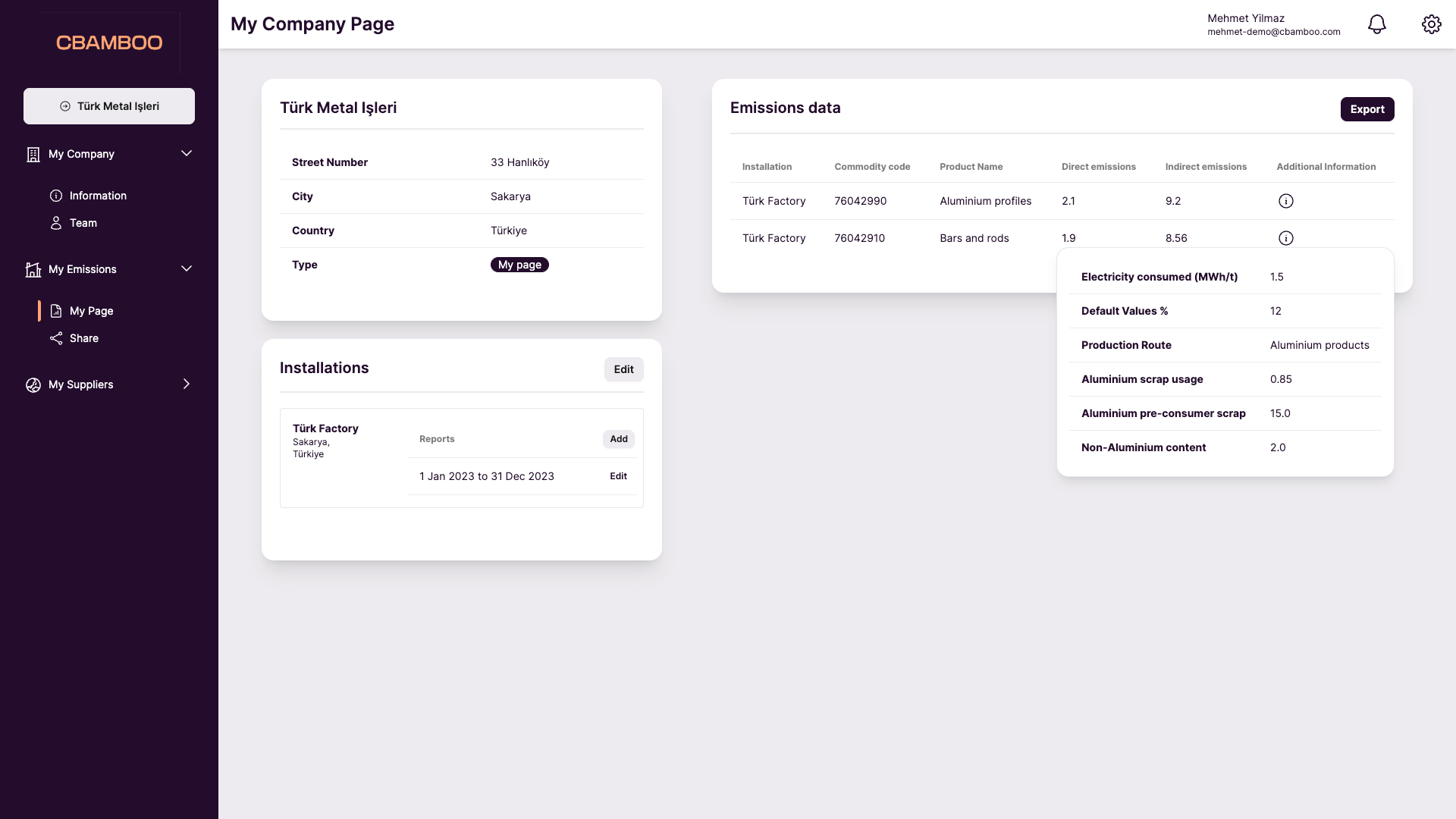This screenshot has width=1456, height=819.
Task: Click the My Suppliers globe icon
Action: [33, 384]
